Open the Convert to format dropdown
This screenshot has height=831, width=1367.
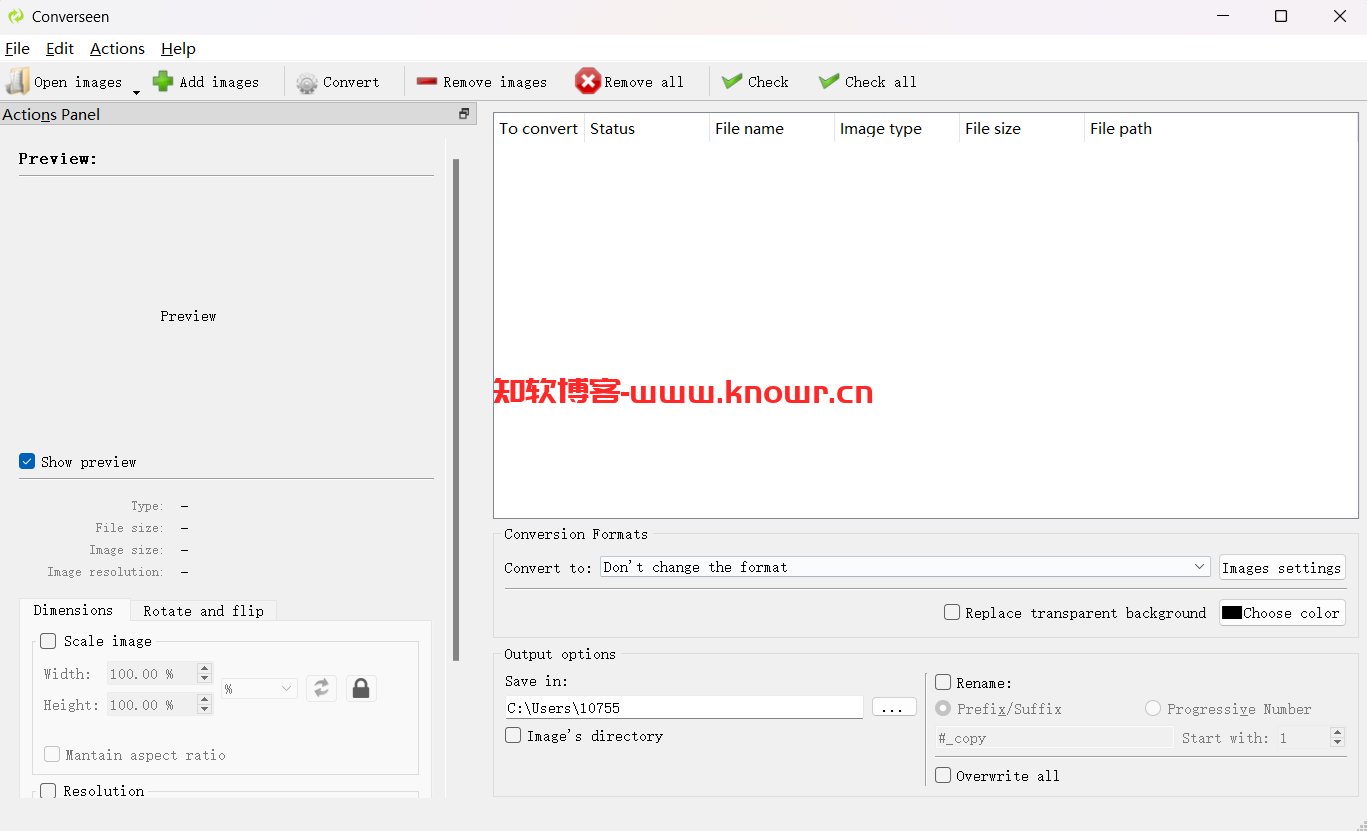(906, 567)
